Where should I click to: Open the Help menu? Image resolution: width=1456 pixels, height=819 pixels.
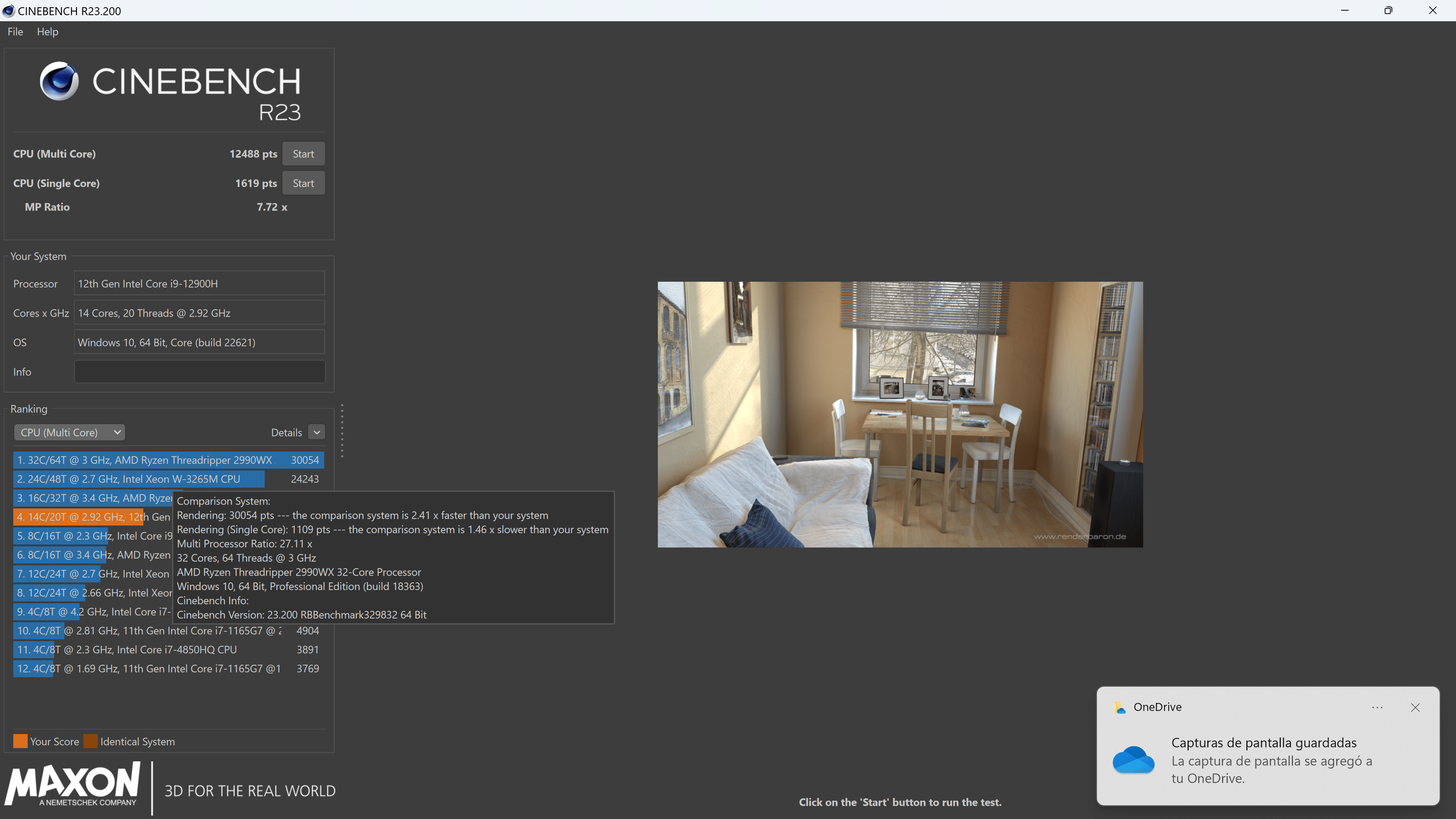coord(47,31)
